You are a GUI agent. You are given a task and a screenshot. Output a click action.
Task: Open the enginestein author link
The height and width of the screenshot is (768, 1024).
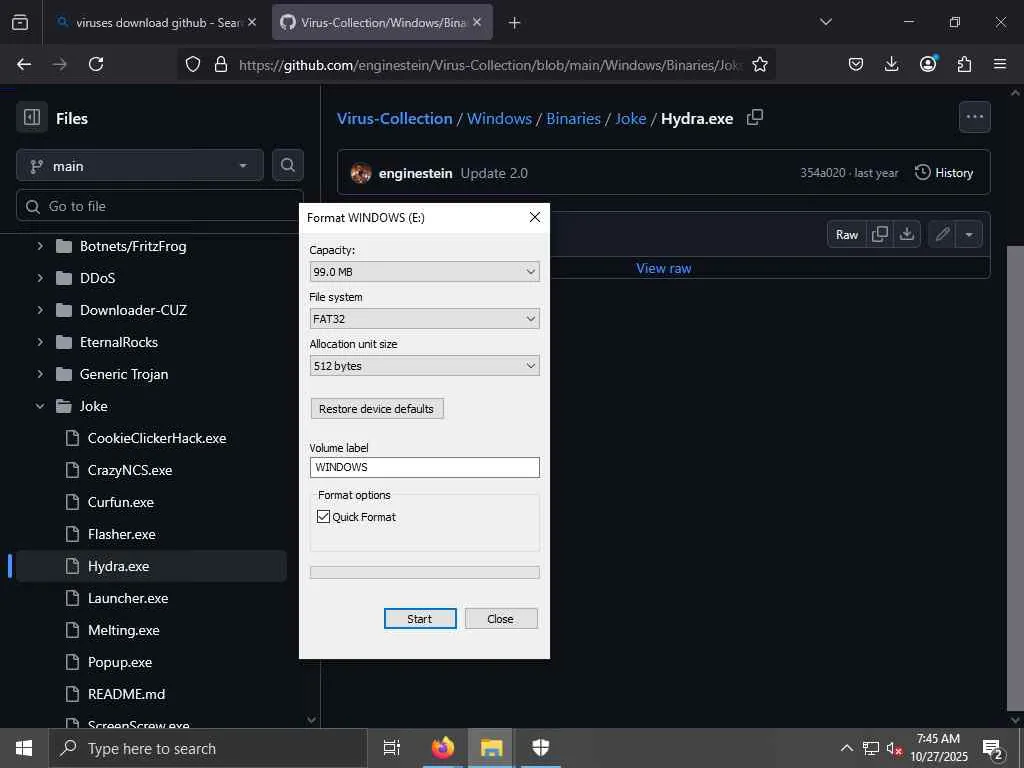[415, 173]
